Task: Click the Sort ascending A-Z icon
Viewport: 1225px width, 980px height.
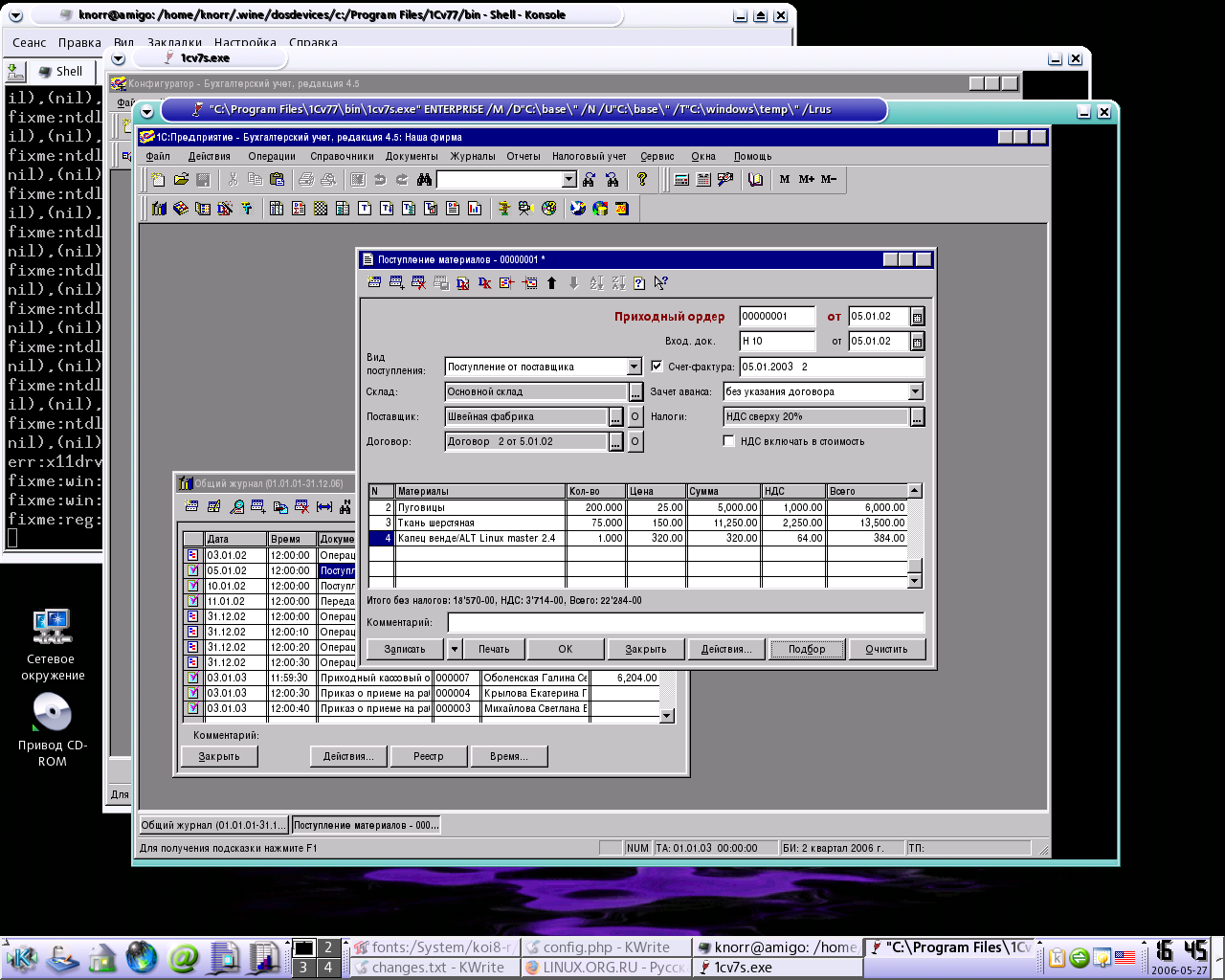Action: 596,282
